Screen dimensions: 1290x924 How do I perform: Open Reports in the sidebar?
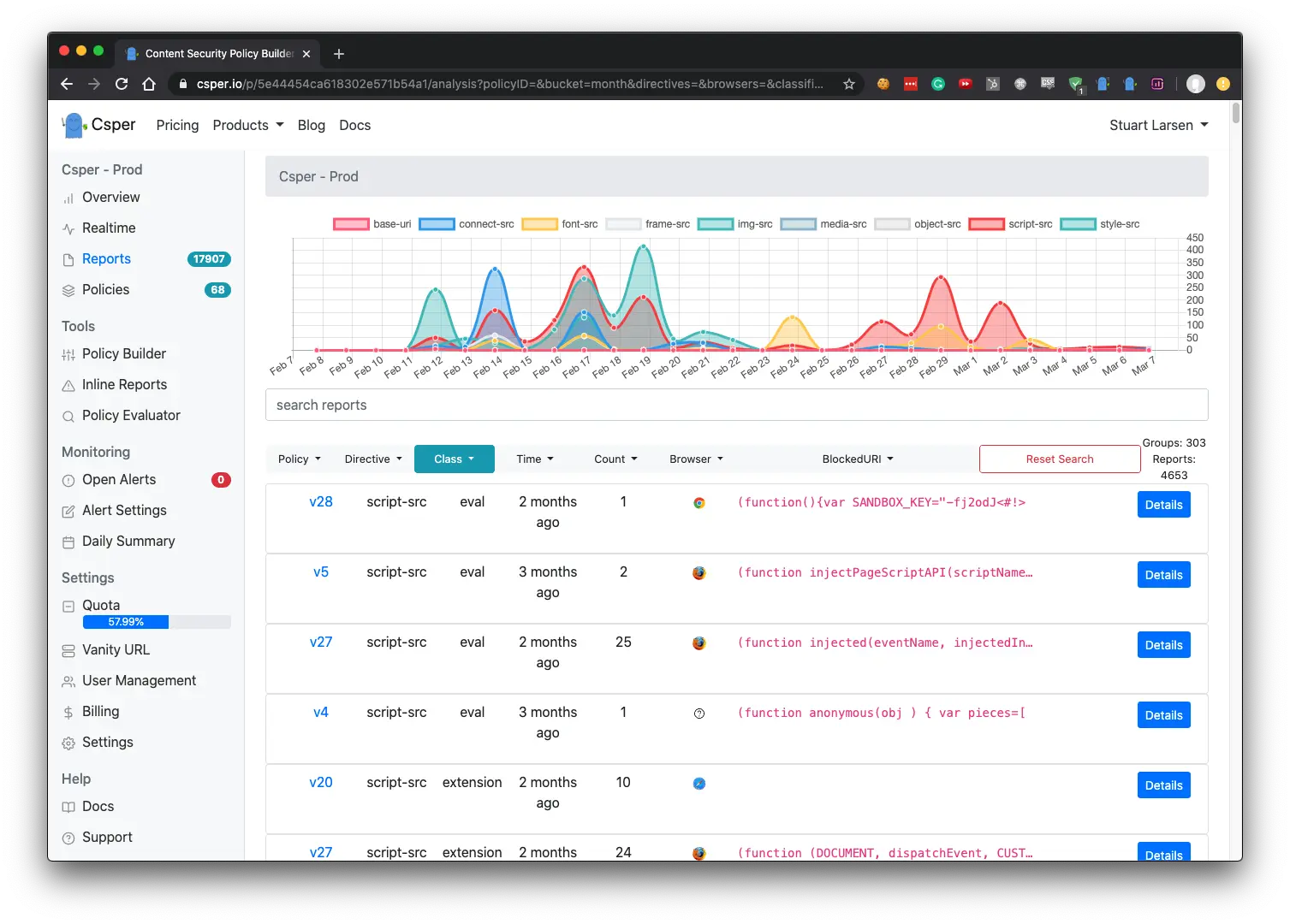pyautogui.click(x=106, y=259)
